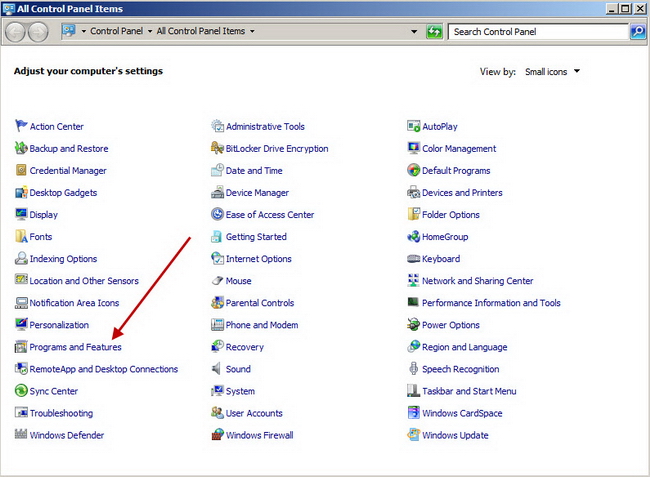650x477 pixels.
Task: Open the Parental Controls link
Action: 260,303
